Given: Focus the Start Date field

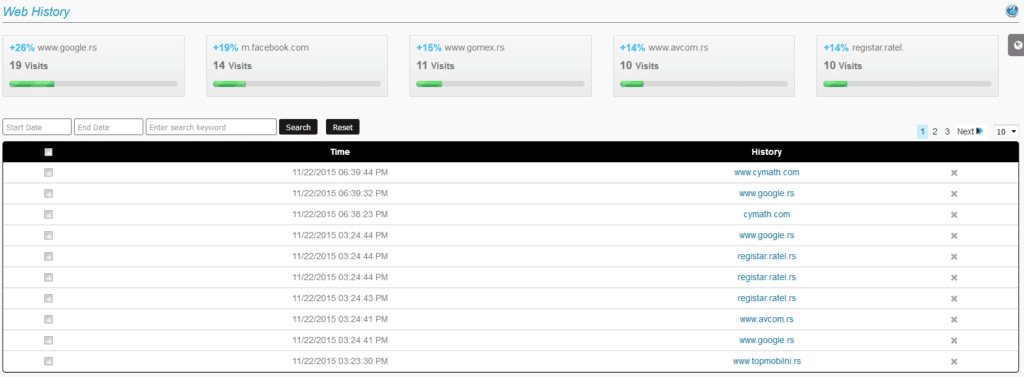Looking at the screenshot, I should click(37, 127).
